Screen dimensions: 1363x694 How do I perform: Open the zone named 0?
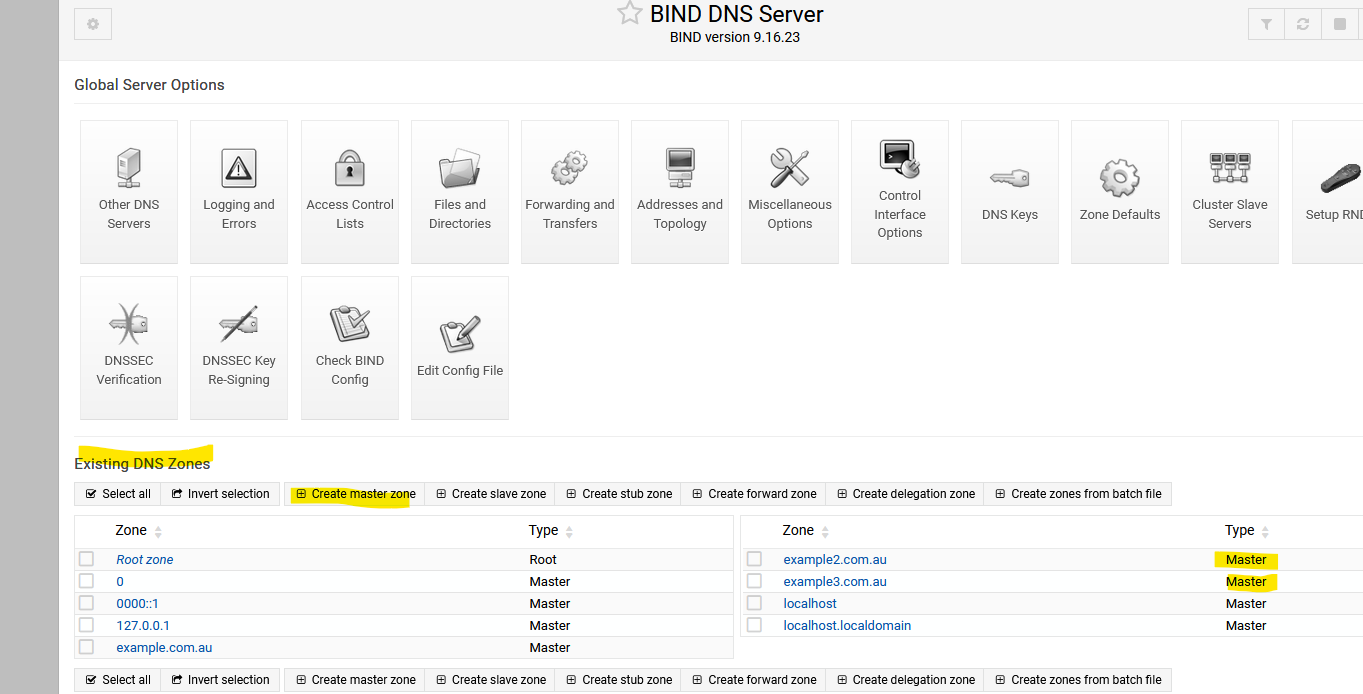[120, 582]
